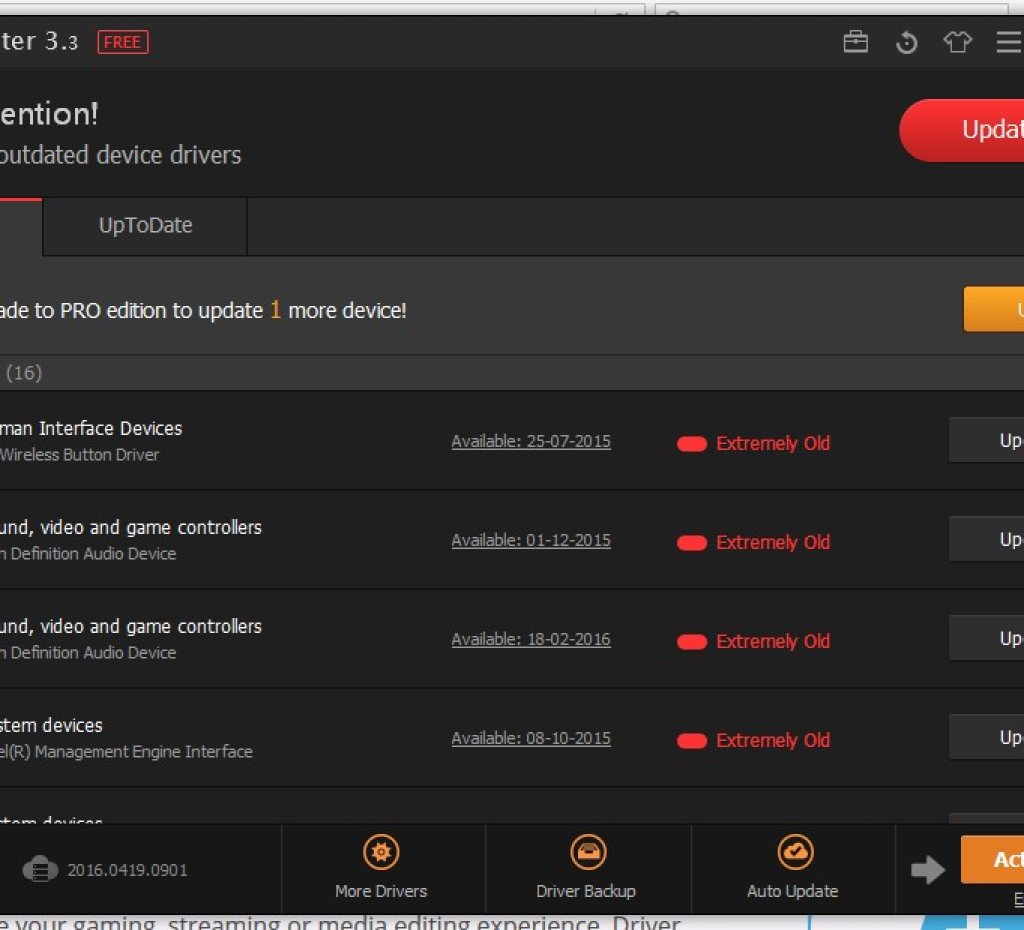The width and height of the screenshot is (1024, 930).
Task: Click the Driver Backup icon
Action: (588, 852)
